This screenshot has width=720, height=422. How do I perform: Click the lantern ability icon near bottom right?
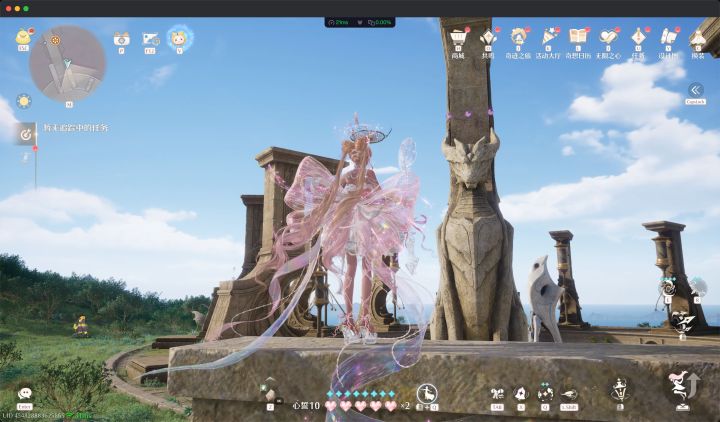pyautogui.click(x=620, y=390)
